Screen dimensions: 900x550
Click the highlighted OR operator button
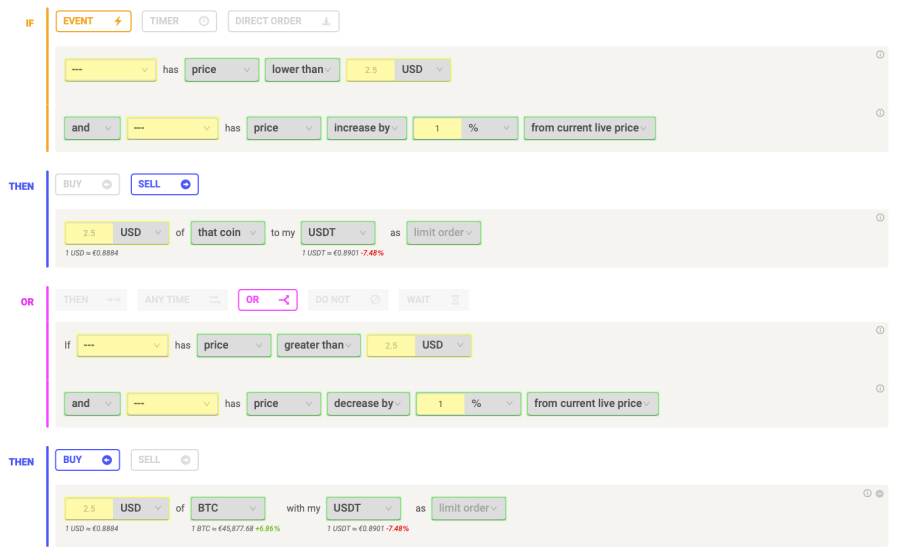coord(266,300)
